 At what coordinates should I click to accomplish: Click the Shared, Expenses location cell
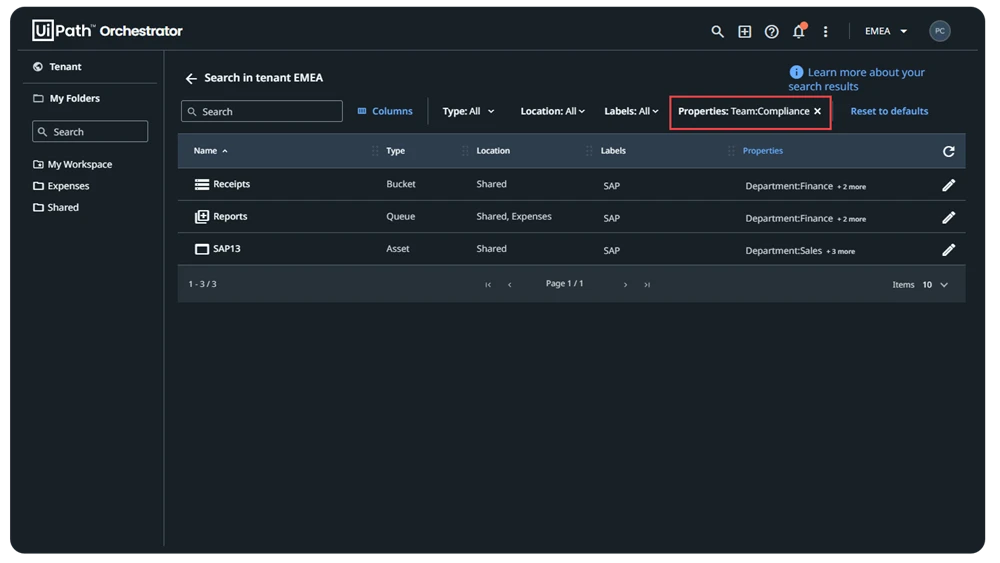tap(514, 216)
